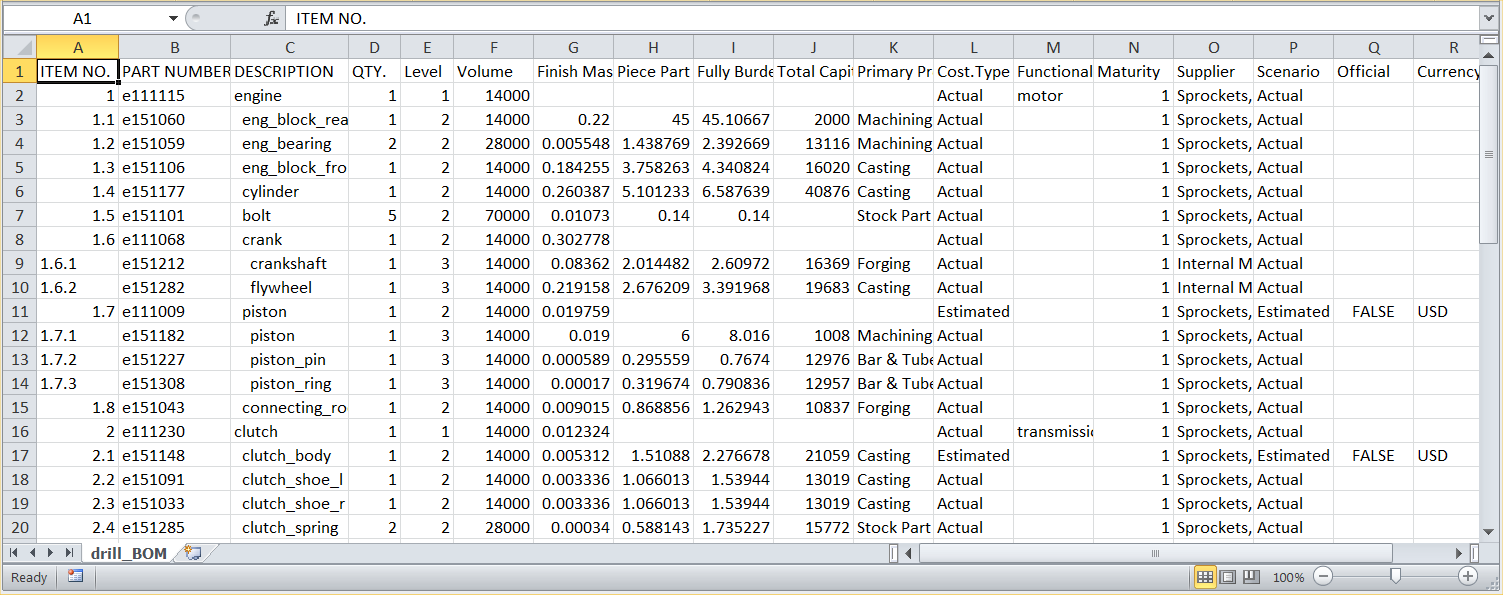
Task: Switch to Normal view
Action: point(1205,577)
